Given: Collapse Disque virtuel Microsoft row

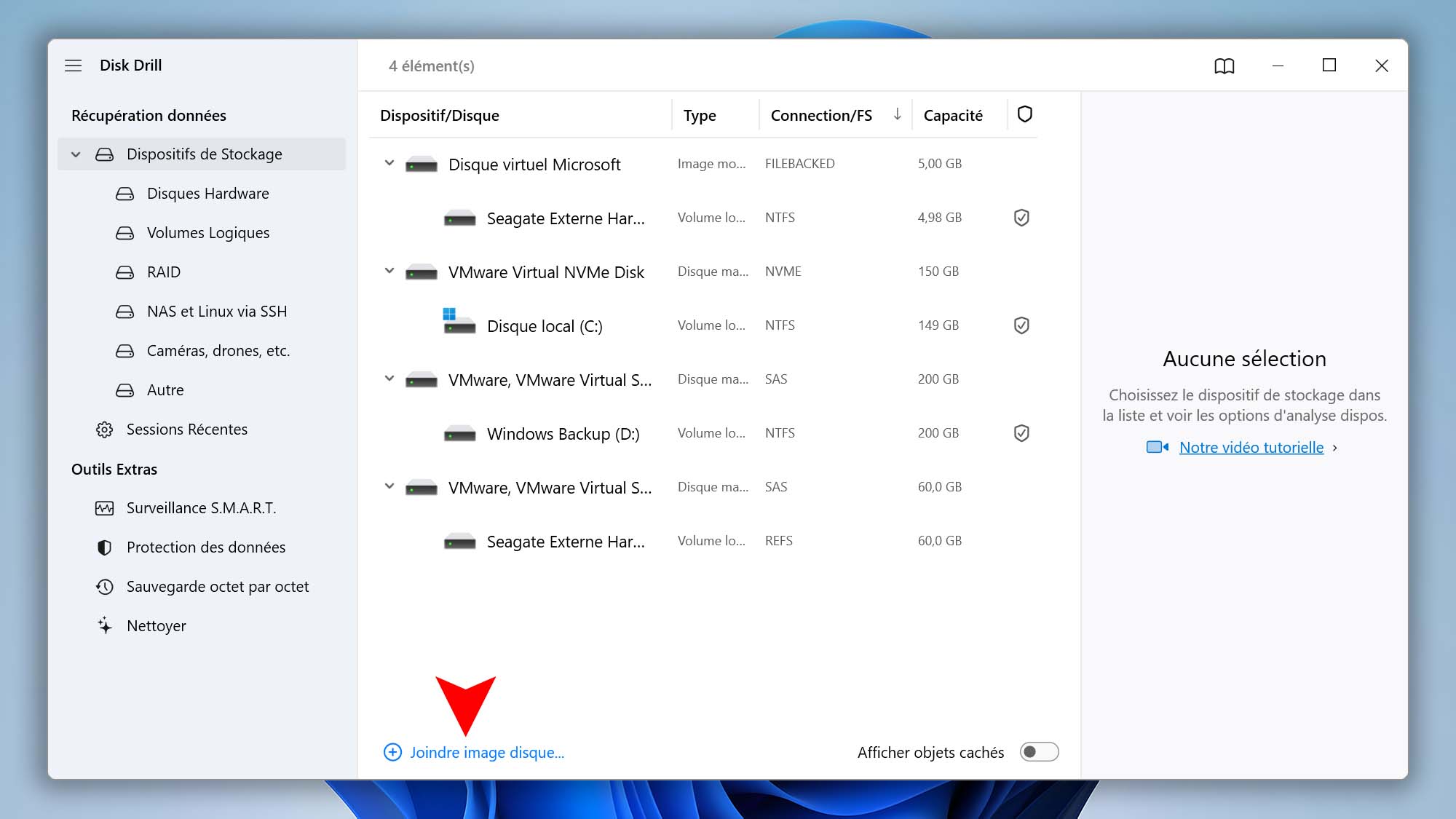Looking at the screenshot, I should (x=389, y=163).
